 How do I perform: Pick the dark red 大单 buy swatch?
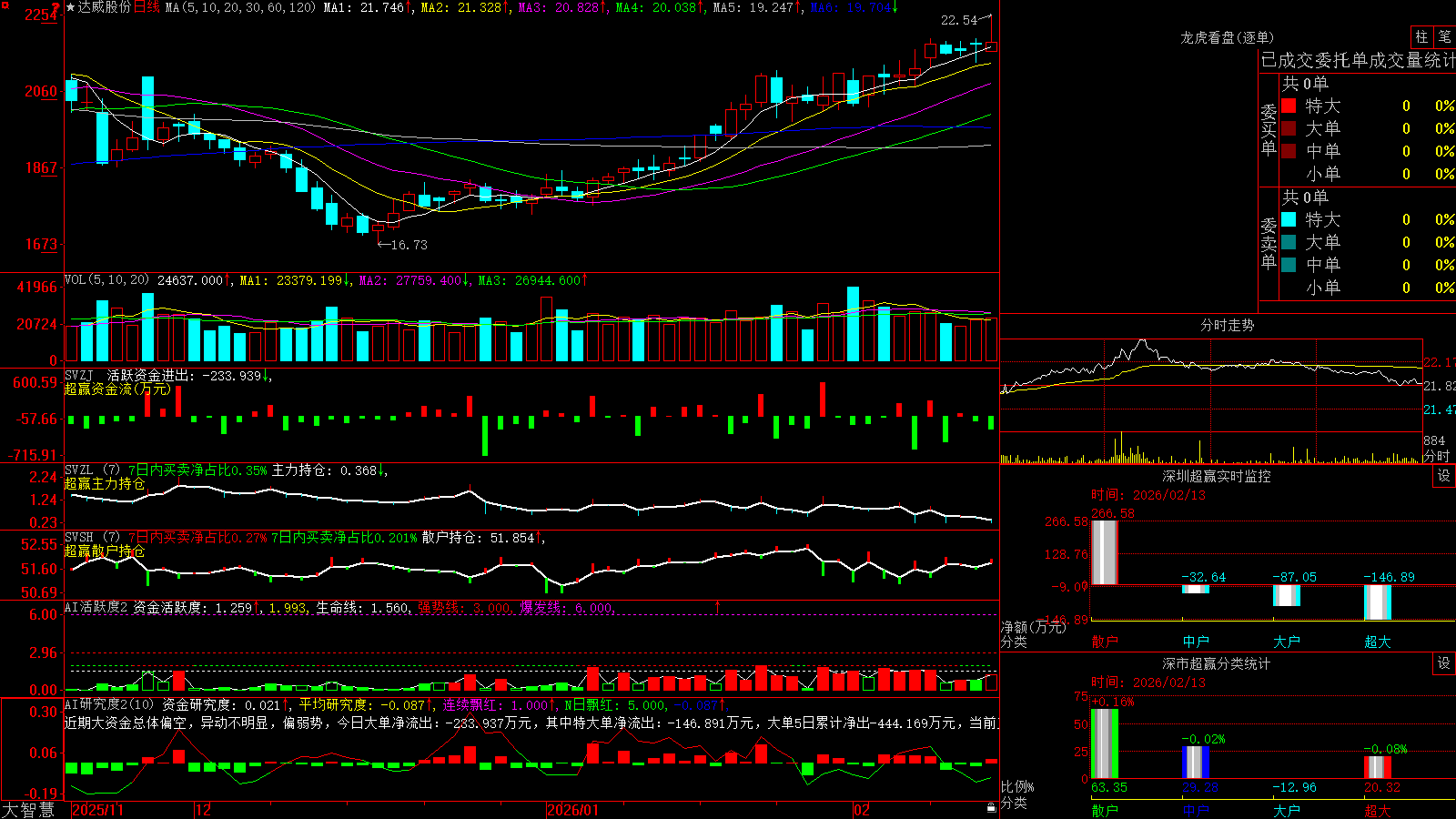pyautogui.click(x=1289, y=128)
